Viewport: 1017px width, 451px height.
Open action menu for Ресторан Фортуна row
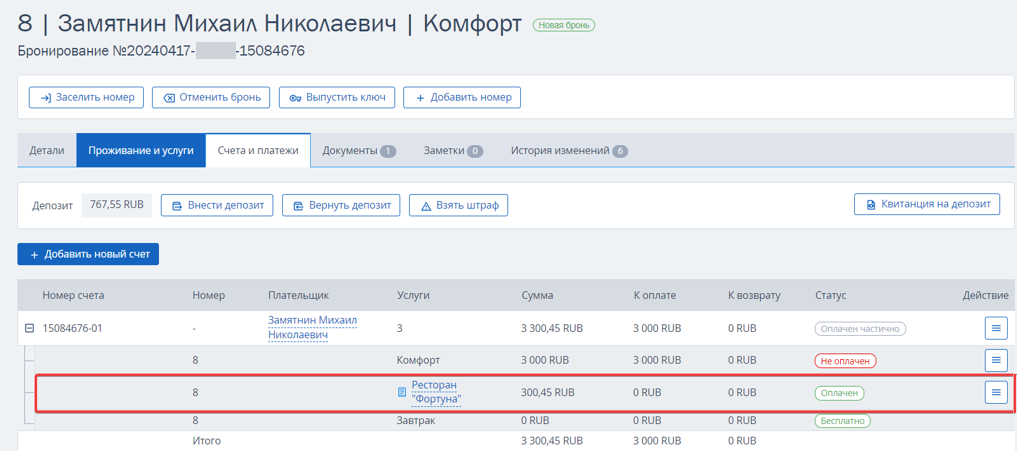click(x=996, y=391)
